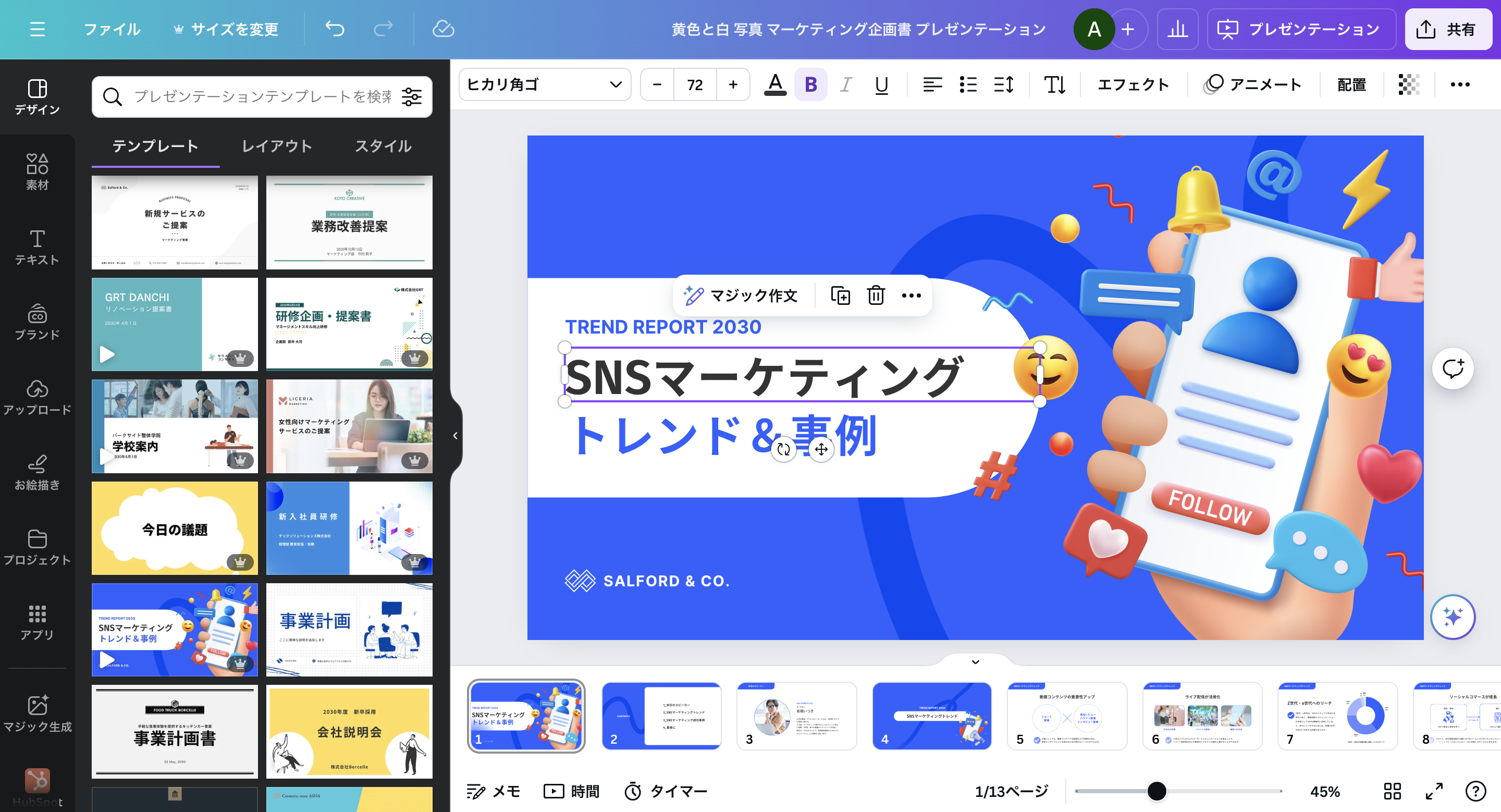Open the アプリ sidebar panel
The width and height of the screenshot is (1501, 812).
pyautogui.click(x=38, y=622)
